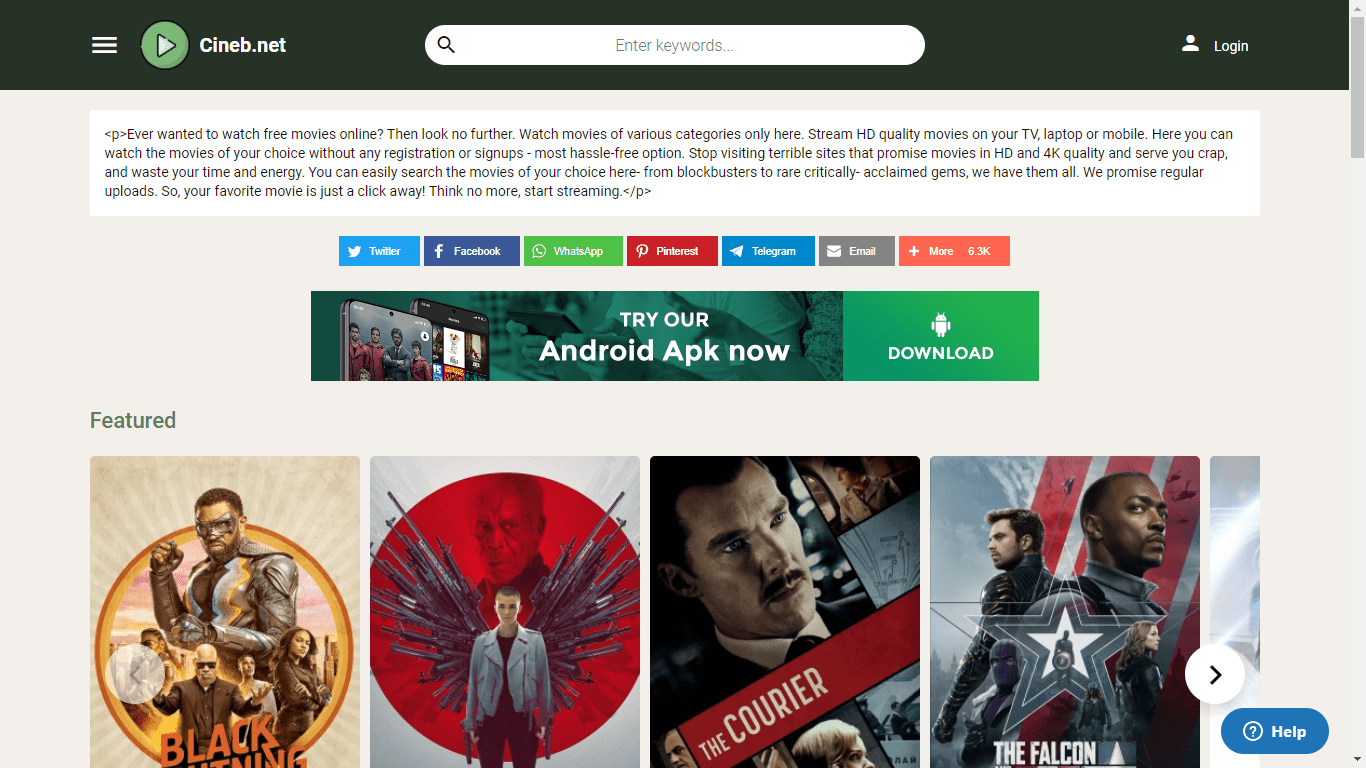Open the Cineb.net home text link
Viewport: 1366px width, 768px height.
243,45
